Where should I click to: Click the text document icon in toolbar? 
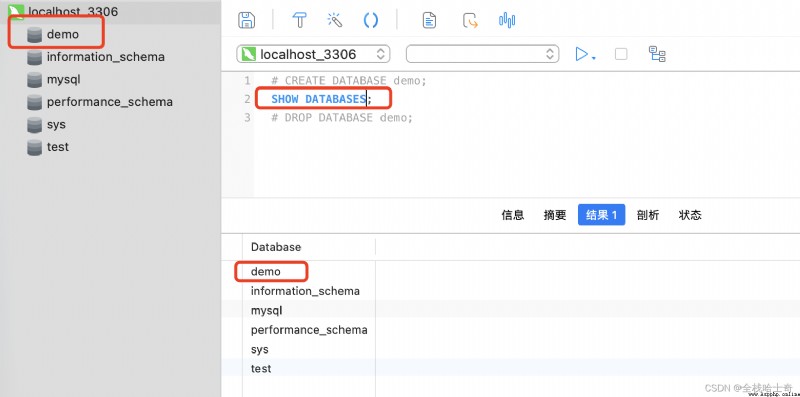click(430, 20)
